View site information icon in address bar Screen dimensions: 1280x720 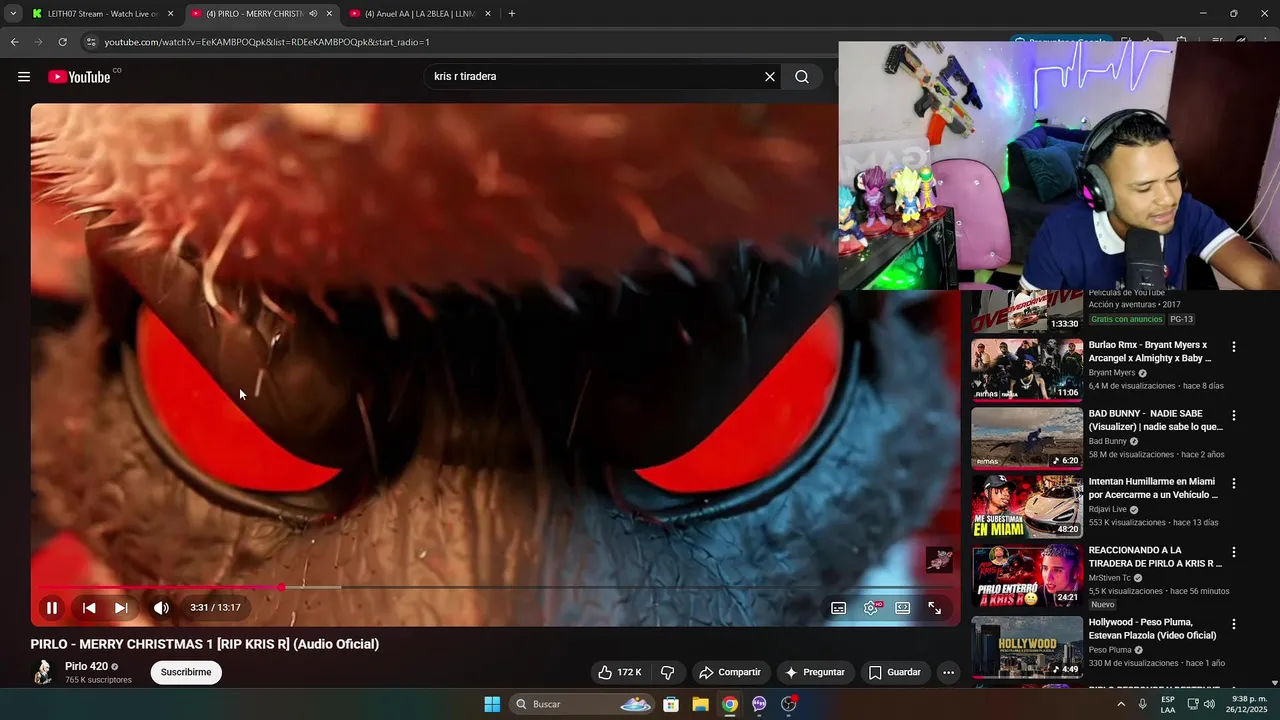click(91, 42)
